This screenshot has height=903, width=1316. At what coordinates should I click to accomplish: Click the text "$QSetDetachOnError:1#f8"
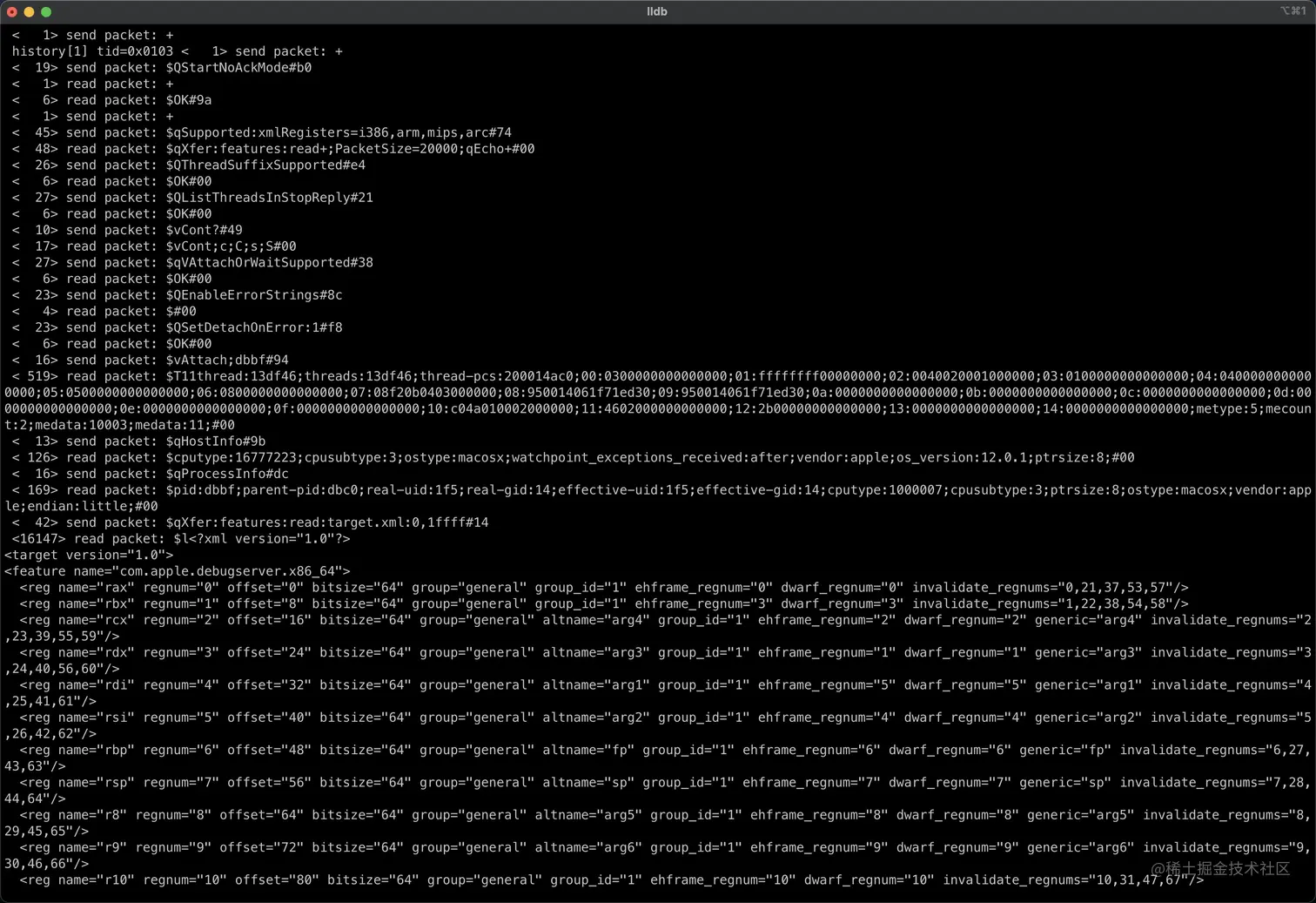(254, 327)
